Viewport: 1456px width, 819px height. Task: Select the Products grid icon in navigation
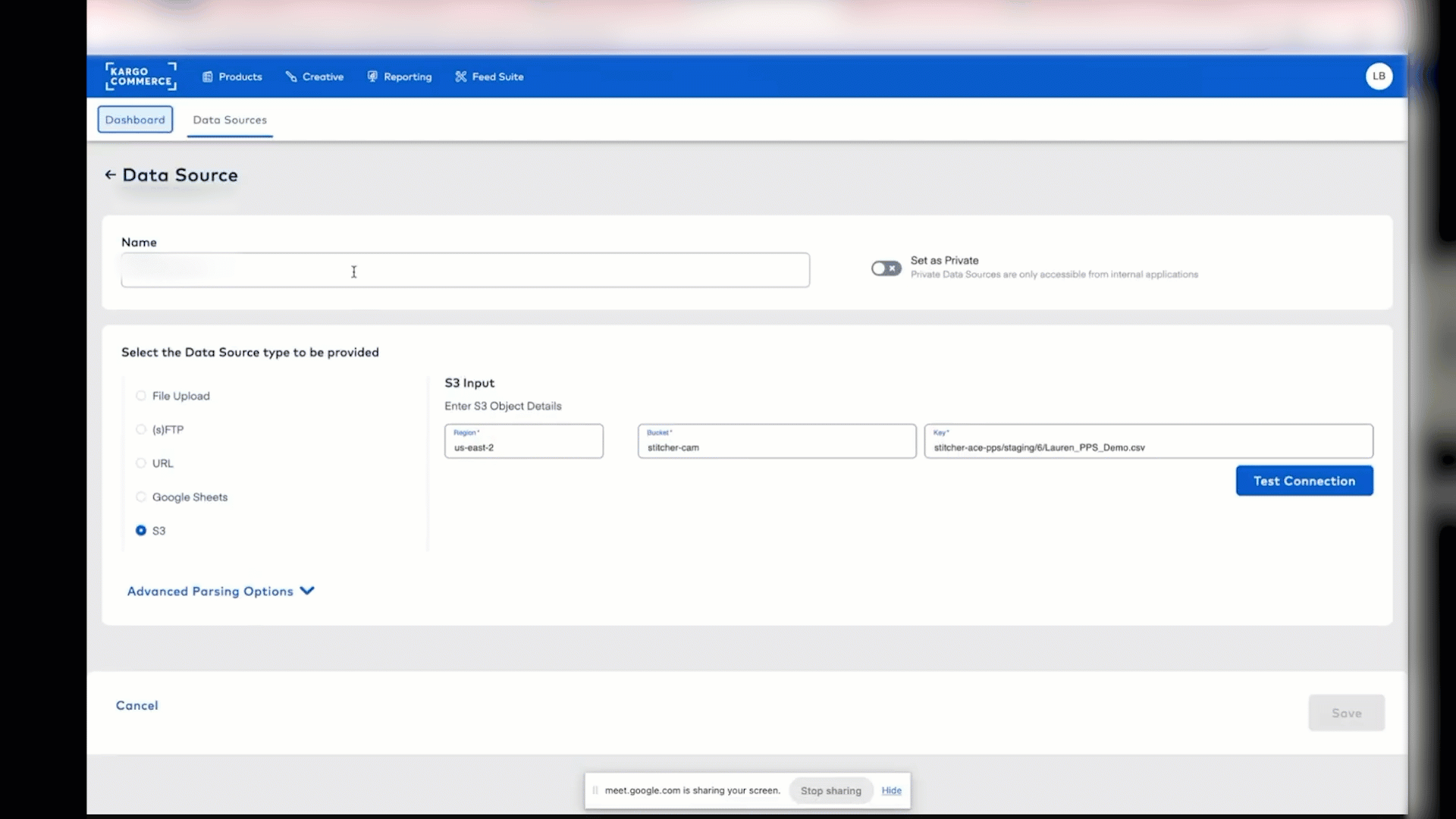click(209, 76)
